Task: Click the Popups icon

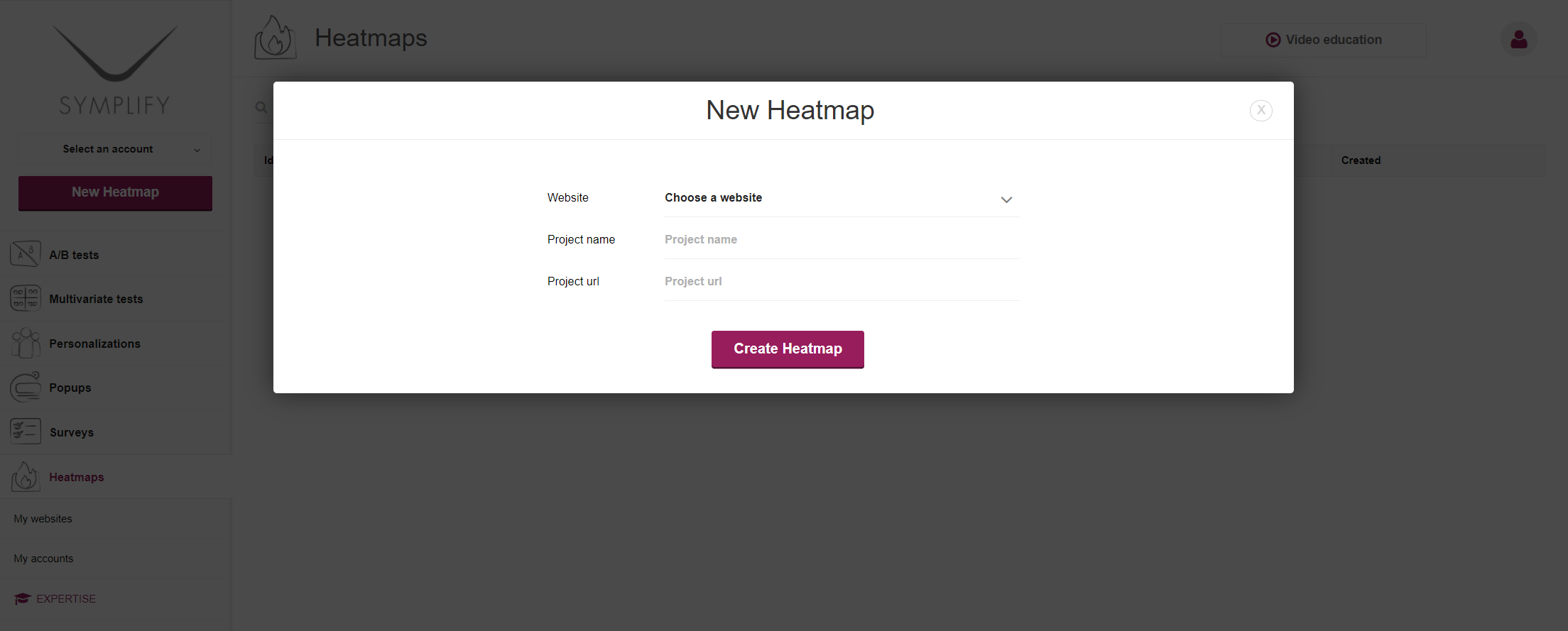Action: point(26,387)
